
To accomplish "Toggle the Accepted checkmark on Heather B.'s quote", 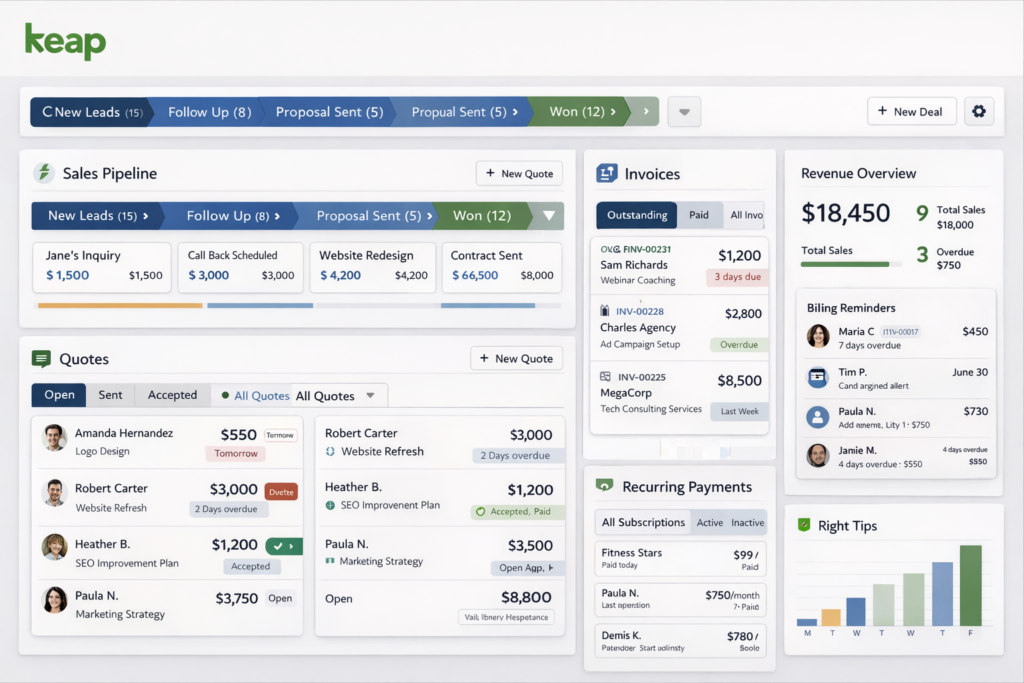I will (280, 546).
